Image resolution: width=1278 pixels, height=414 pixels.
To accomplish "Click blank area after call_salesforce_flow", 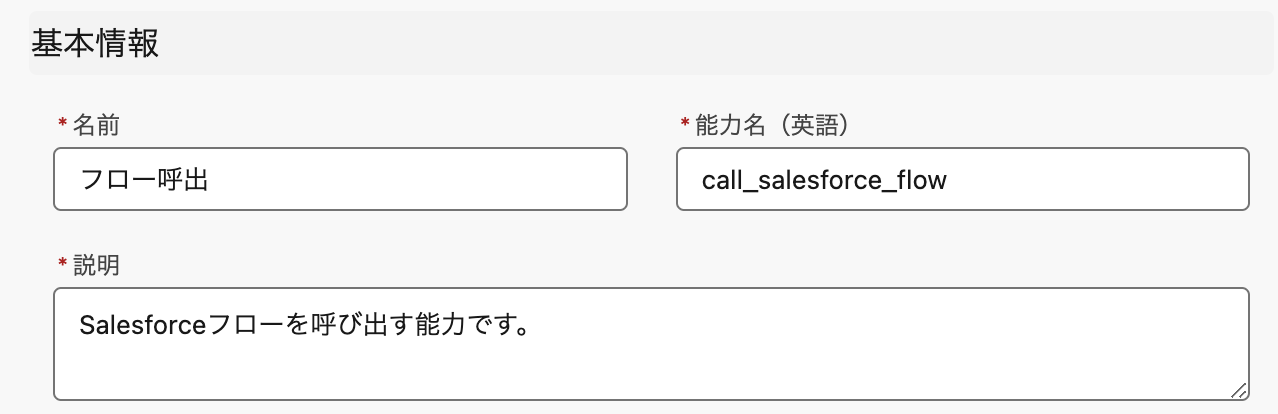I will click(1100, 180).
